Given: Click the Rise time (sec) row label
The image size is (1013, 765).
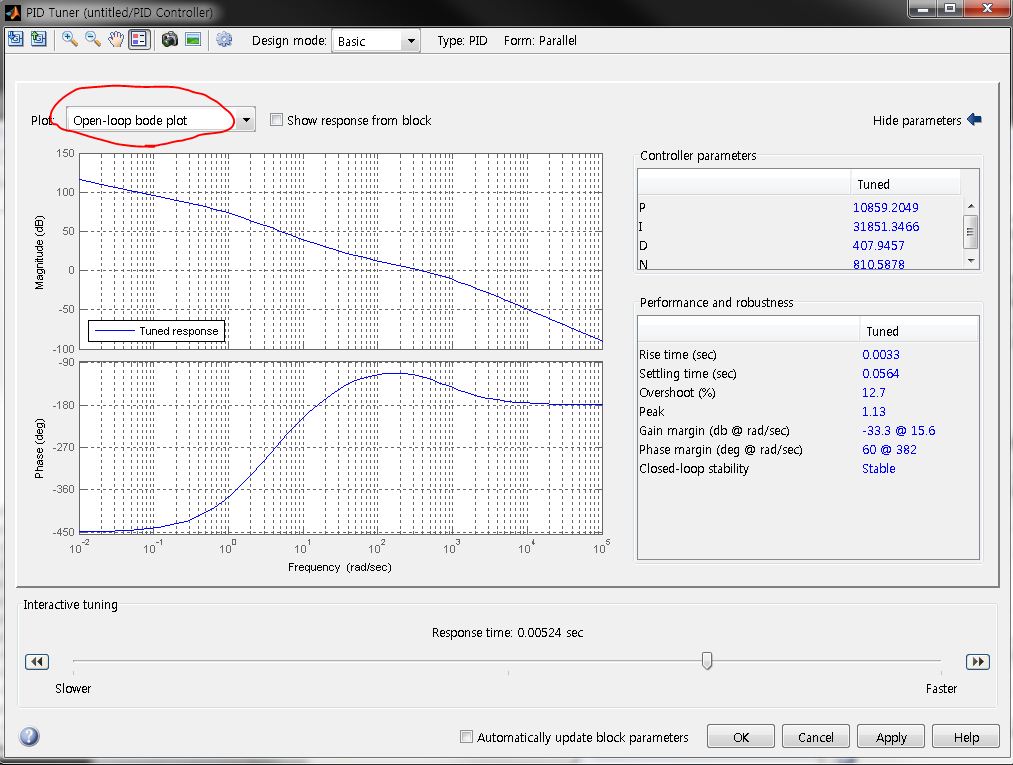Looking at the screenshot, I should coord(678,354).
